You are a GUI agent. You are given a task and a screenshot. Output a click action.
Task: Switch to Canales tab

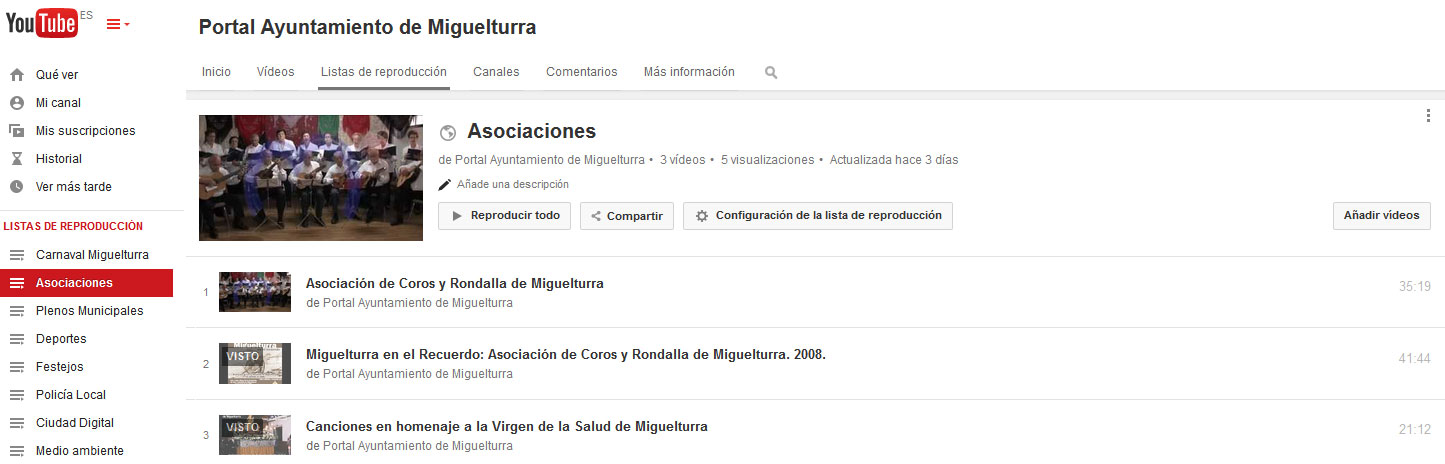[x=496, y=72]
